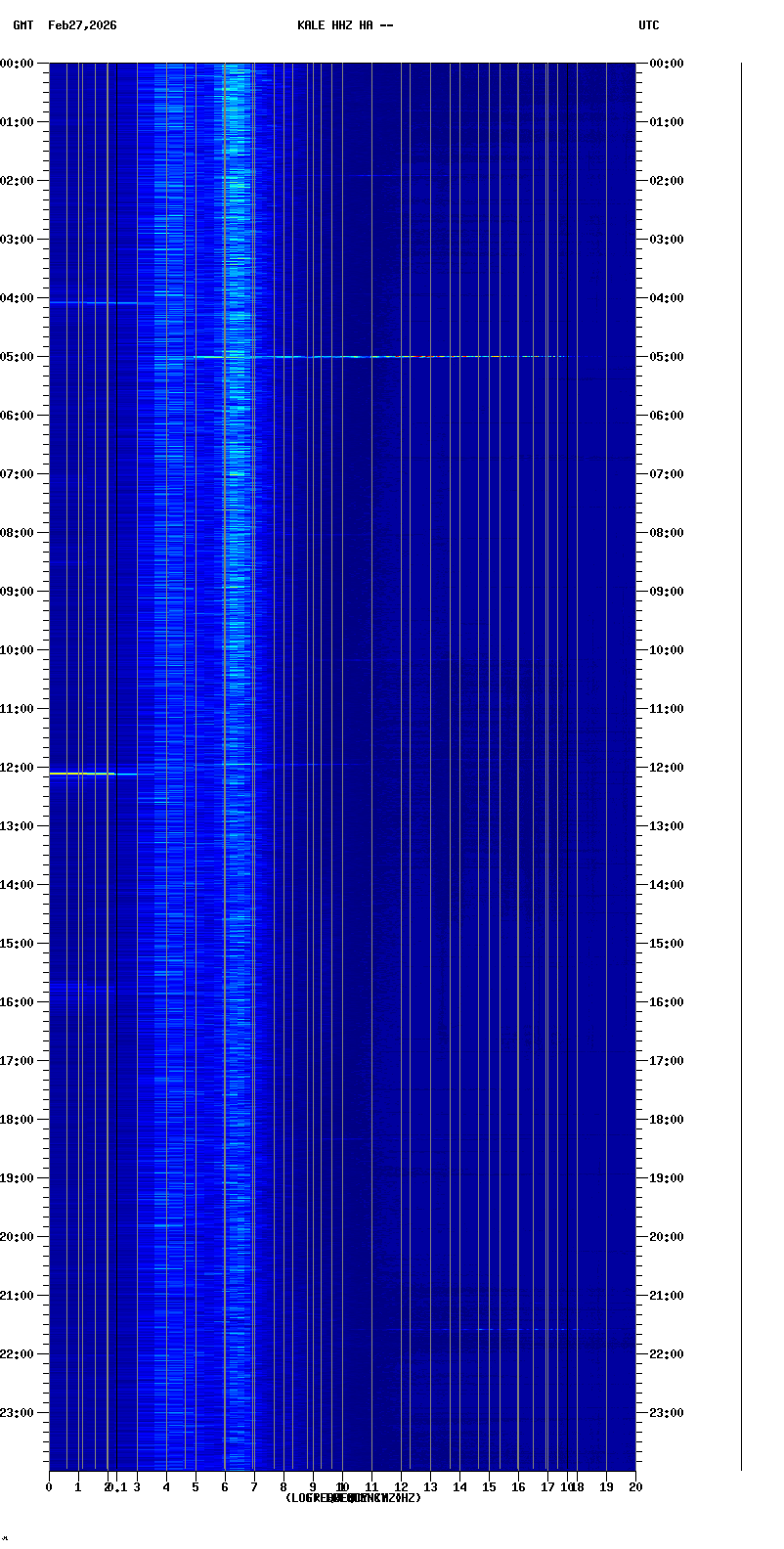The image size is (784, 1549).
Task: Click the 0 Hz tick label on frequency axis
Action: (49, 1487)
